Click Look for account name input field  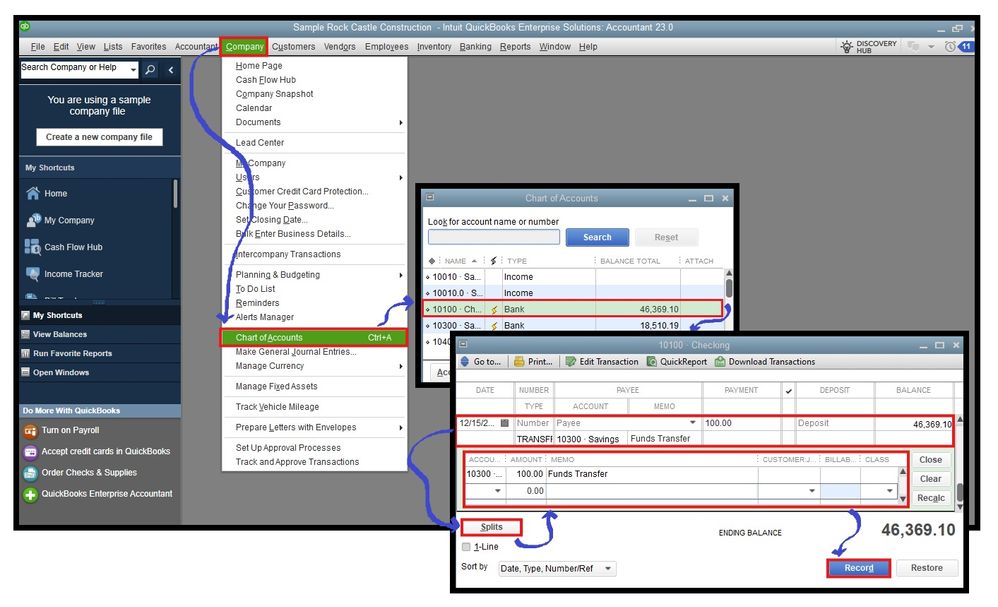click(x=494, y=237)
